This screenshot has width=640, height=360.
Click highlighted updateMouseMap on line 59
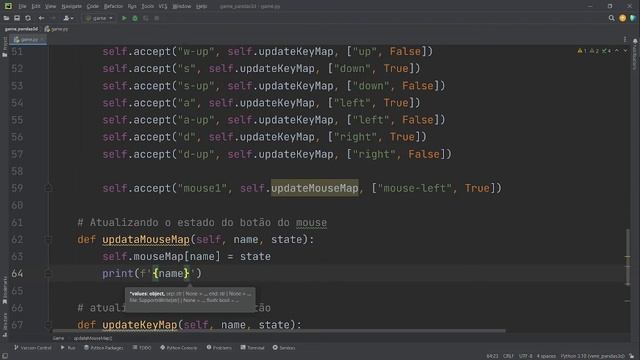(x=315, y=188)
